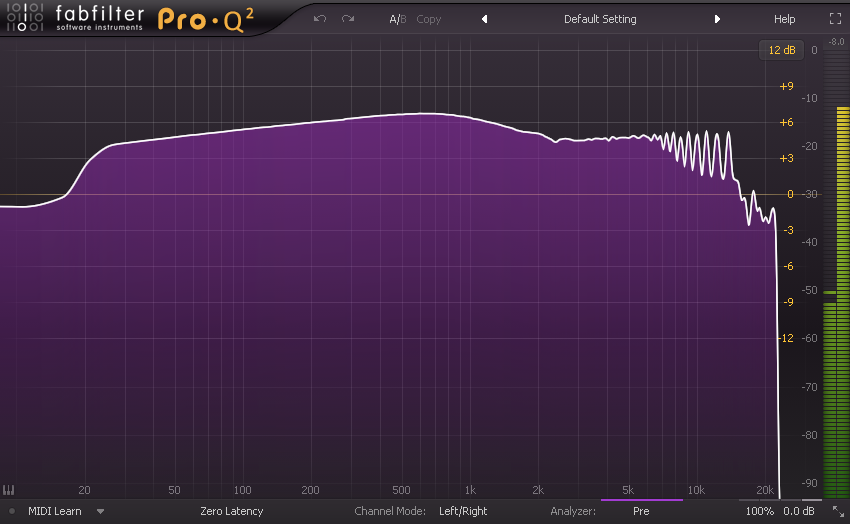Screen dimensions: 850x524
Task: Click the resize interface arrow icon
Action: [x=838, y=511]
